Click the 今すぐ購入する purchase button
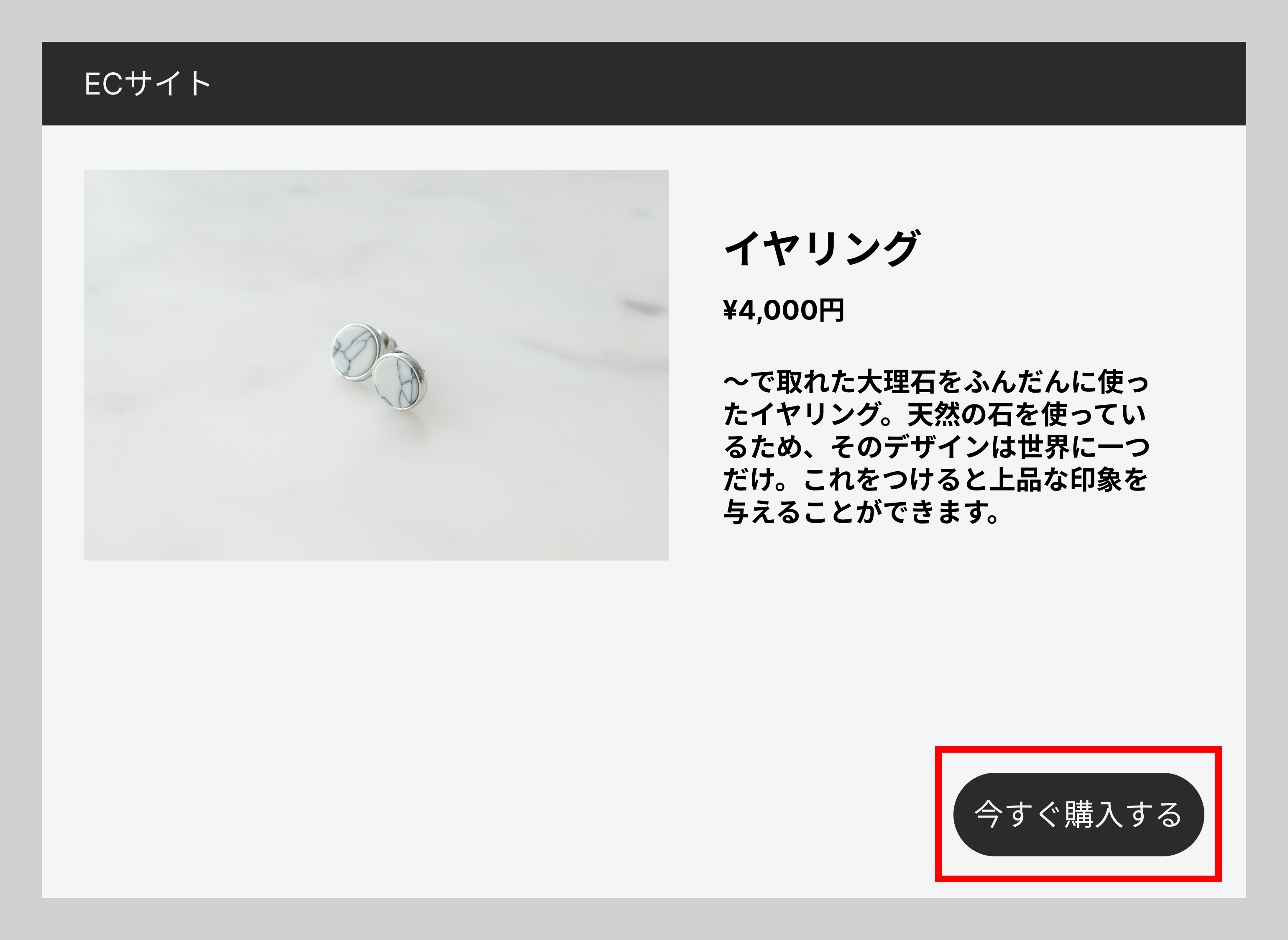Screen dimensions: 1288x940 point(1078,814)
